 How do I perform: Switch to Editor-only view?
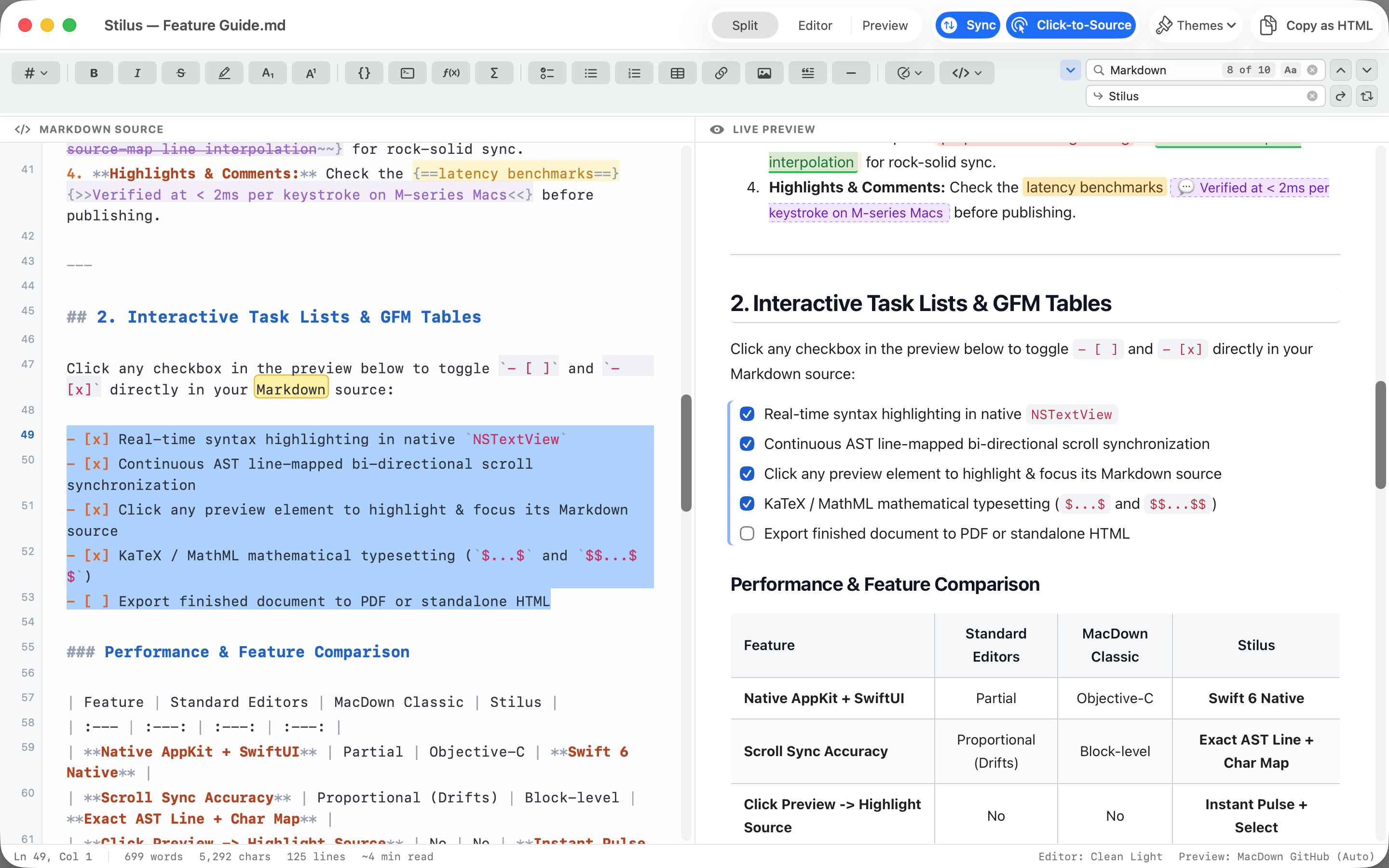815,25
